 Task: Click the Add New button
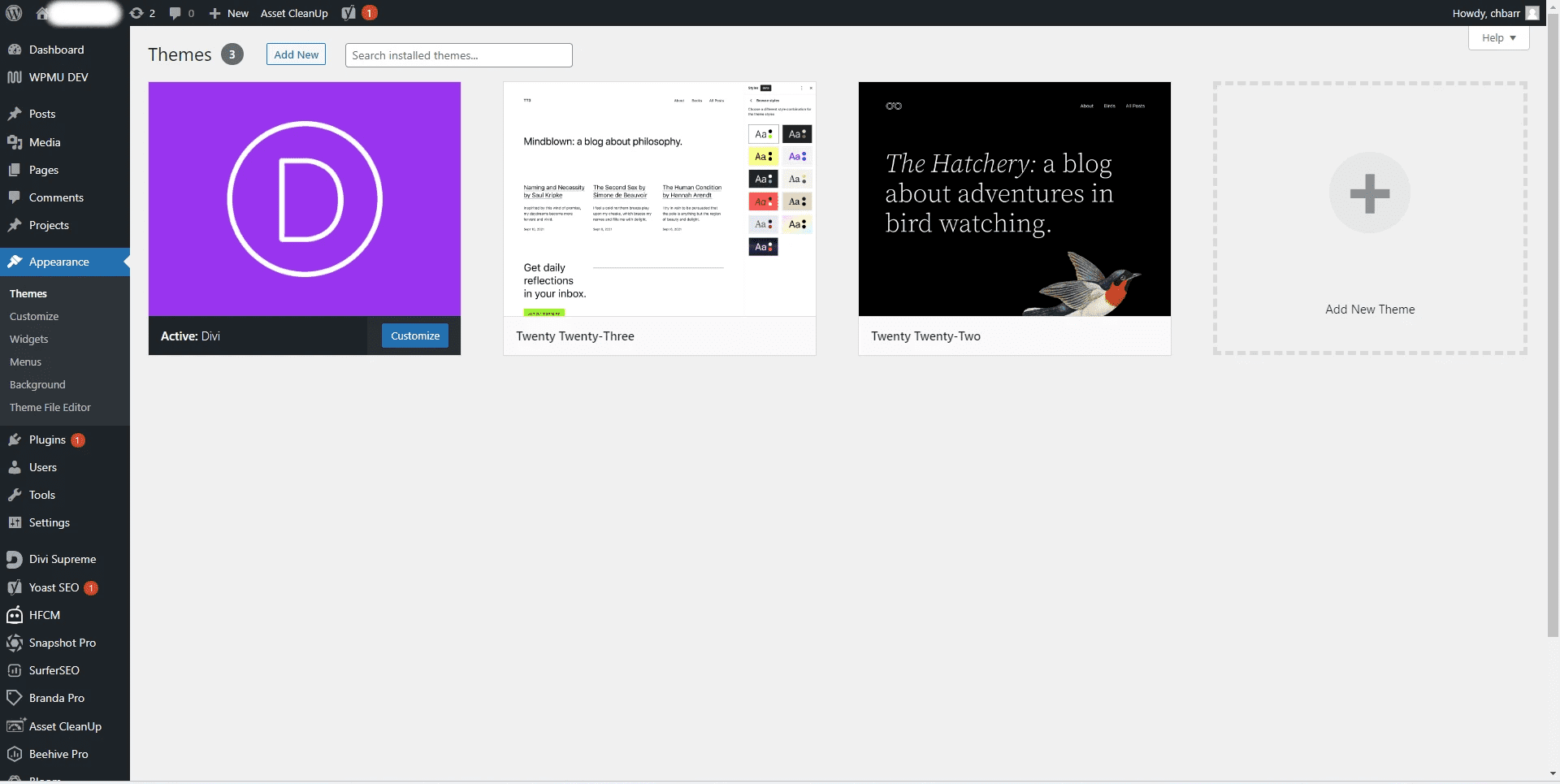[x=296, y=54]
